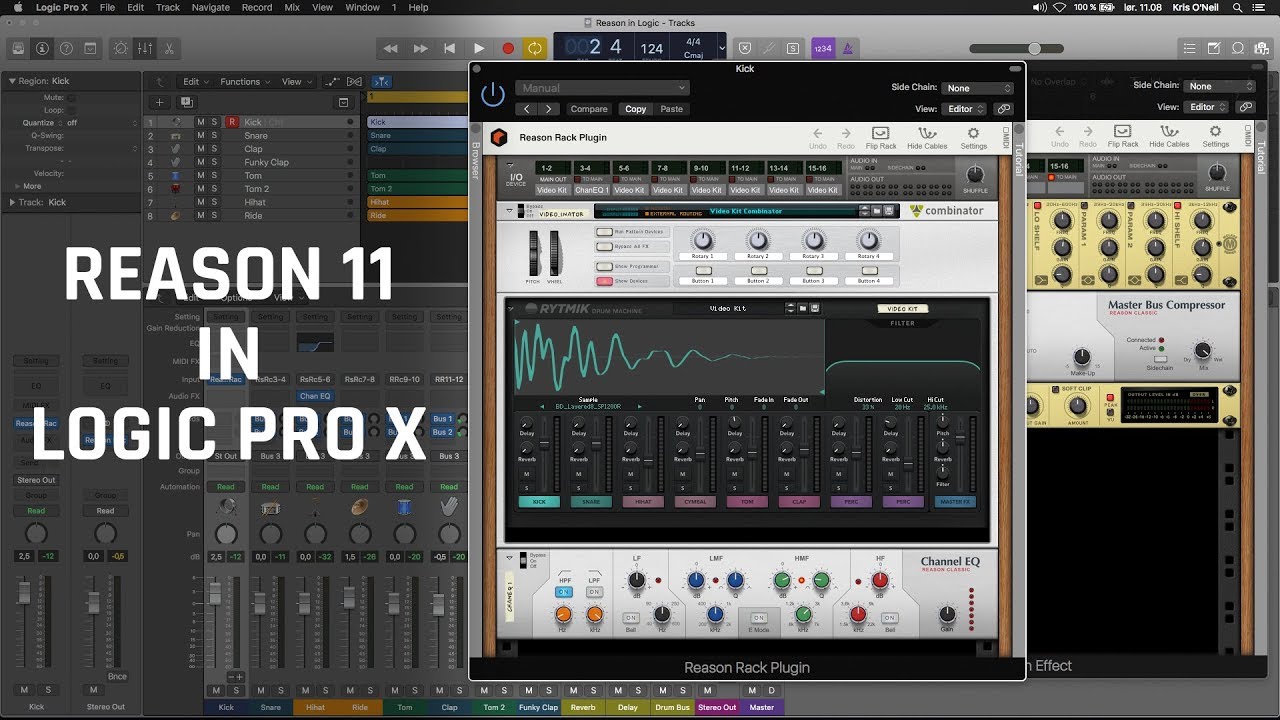
Task: Open the View Editor dropdown in Kick window
Action: click(x=966, y=109)
